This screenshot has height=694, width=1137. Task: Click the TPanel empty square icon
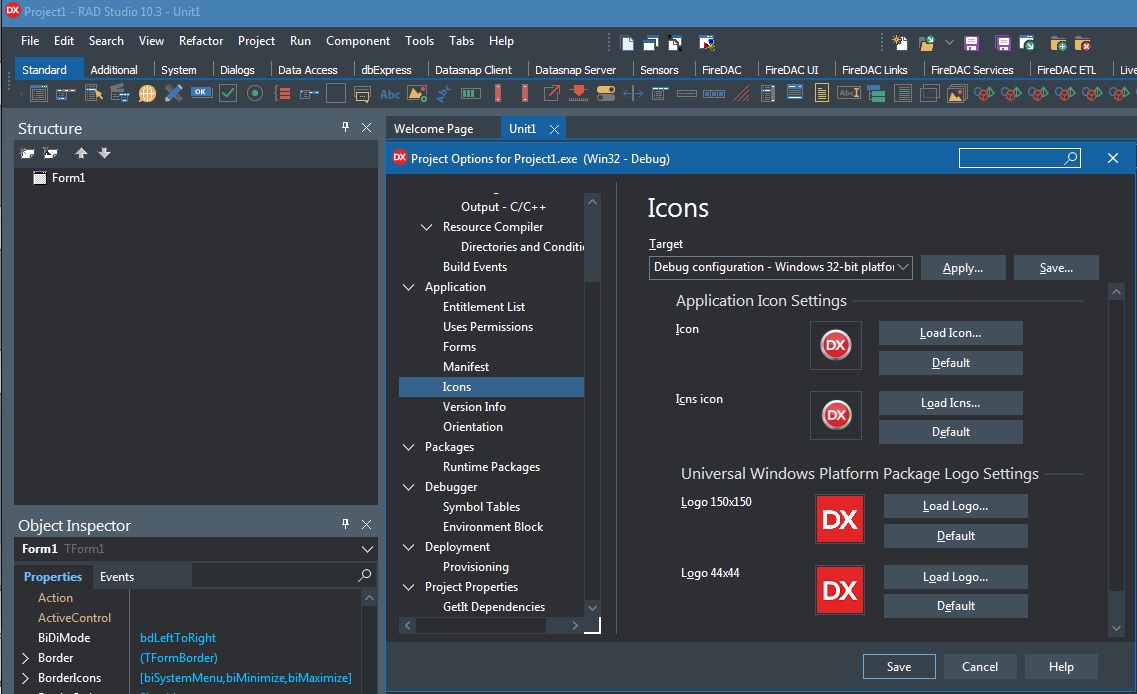click(x=336, y=93)
